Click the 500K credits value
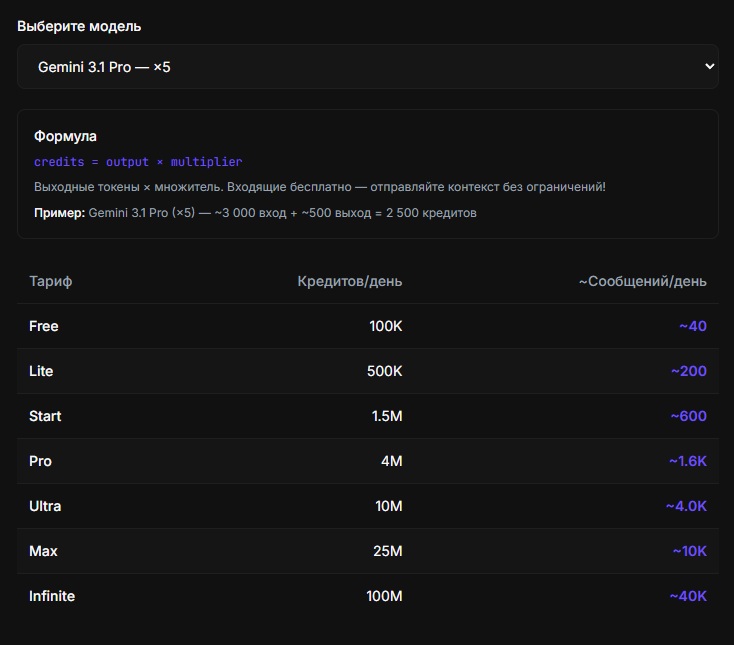734x645 pixels. [x=385, y=371]
